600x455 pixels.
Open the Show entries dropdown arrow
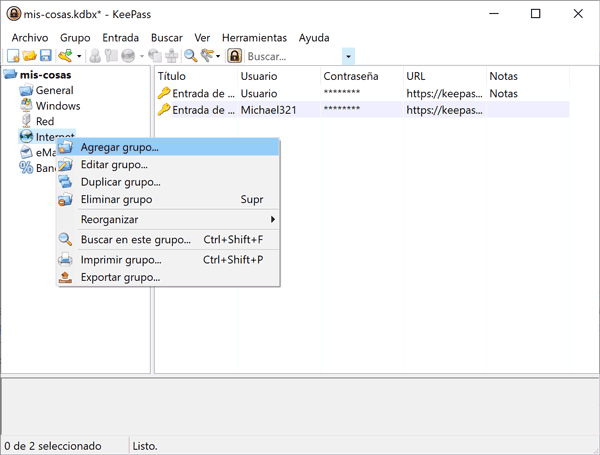218,56
